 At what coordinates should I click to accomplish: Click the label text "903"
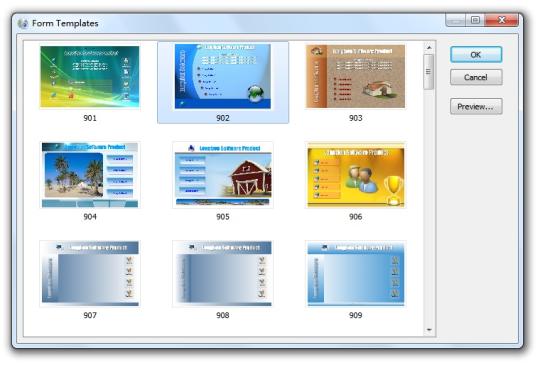tap(355, 118)
